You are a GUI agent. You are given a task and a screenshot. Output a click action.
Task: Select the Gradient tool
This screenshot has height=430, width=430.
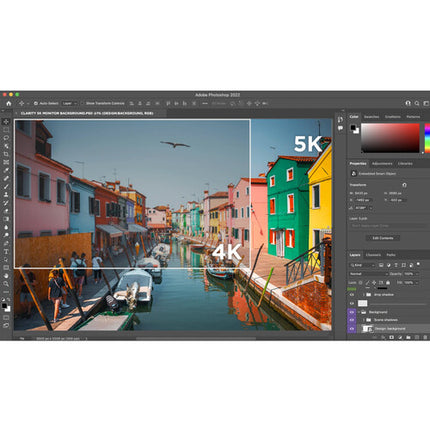(6, 219)
